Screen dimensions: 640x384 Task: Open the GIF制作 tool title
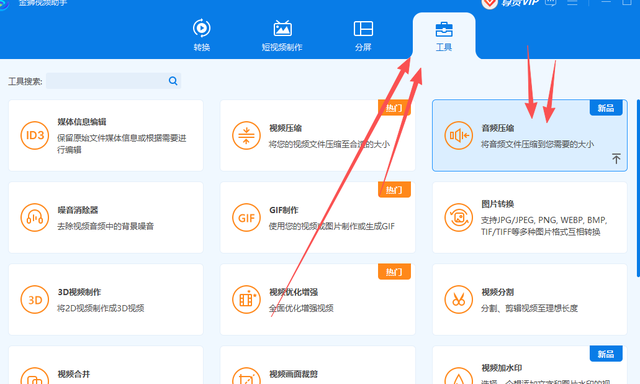coord(284,210)
